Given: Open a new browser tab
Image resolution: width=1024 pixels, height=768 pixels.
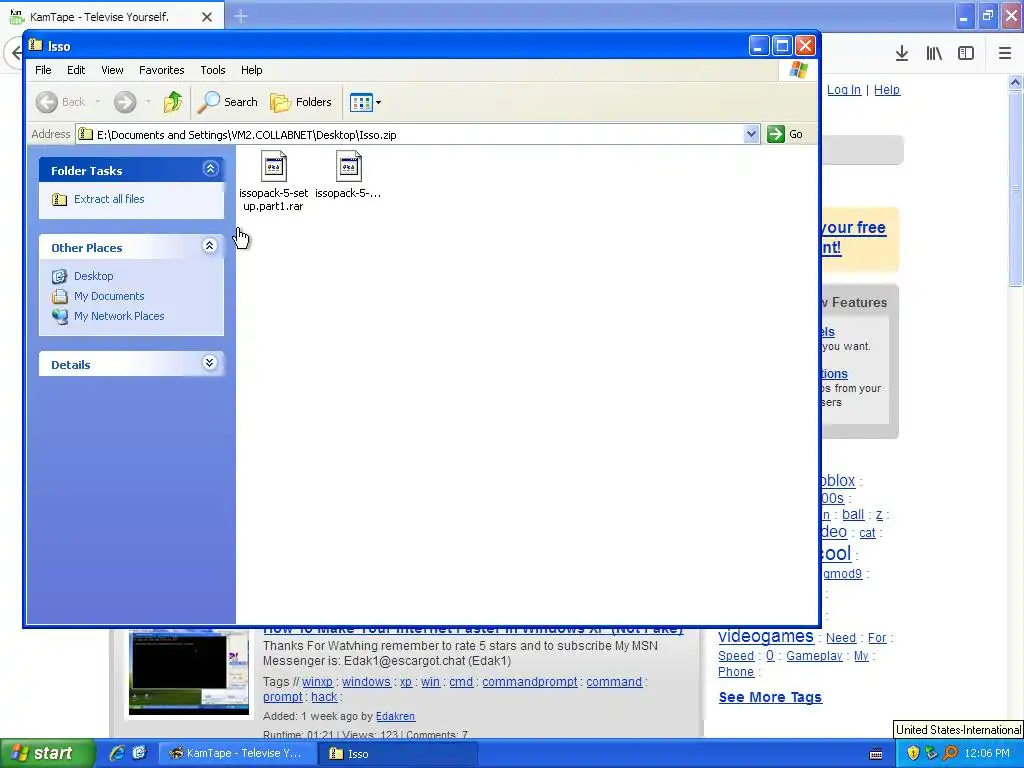Looking at the screenshot, I should (241, 16).
